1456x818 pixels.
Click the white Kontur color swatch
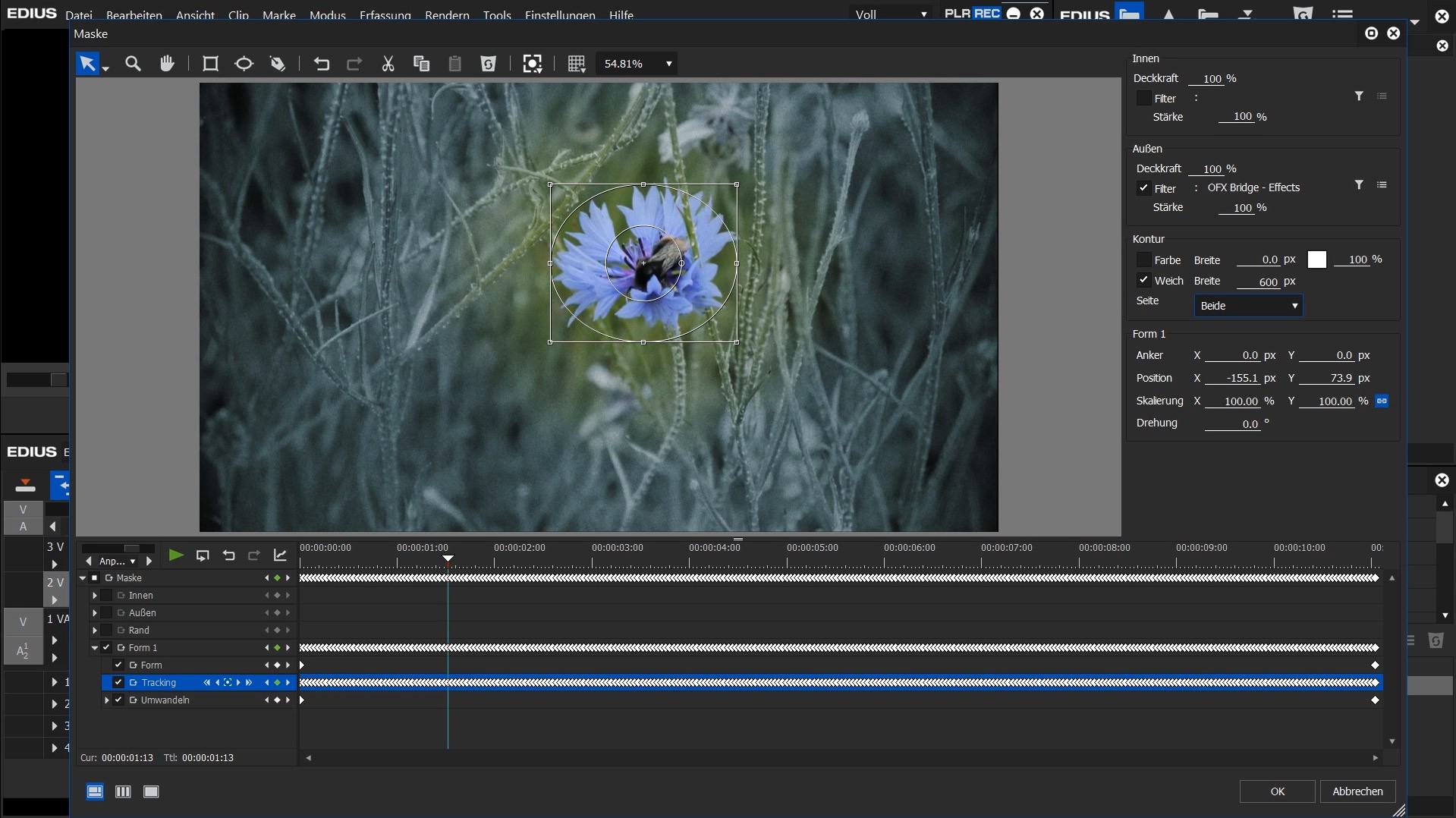[x=1317, y=260]
